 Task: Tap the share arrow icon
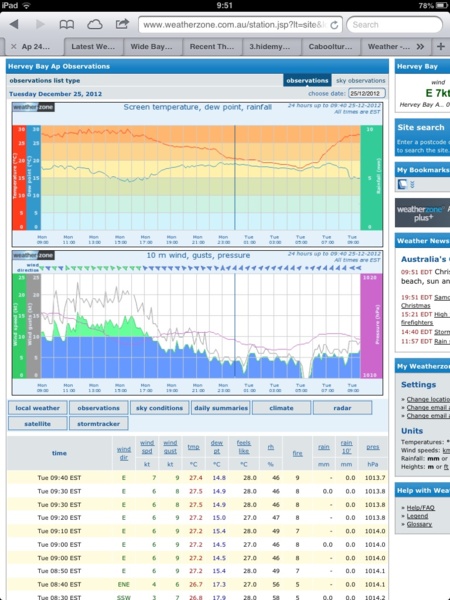click(122, 24)
